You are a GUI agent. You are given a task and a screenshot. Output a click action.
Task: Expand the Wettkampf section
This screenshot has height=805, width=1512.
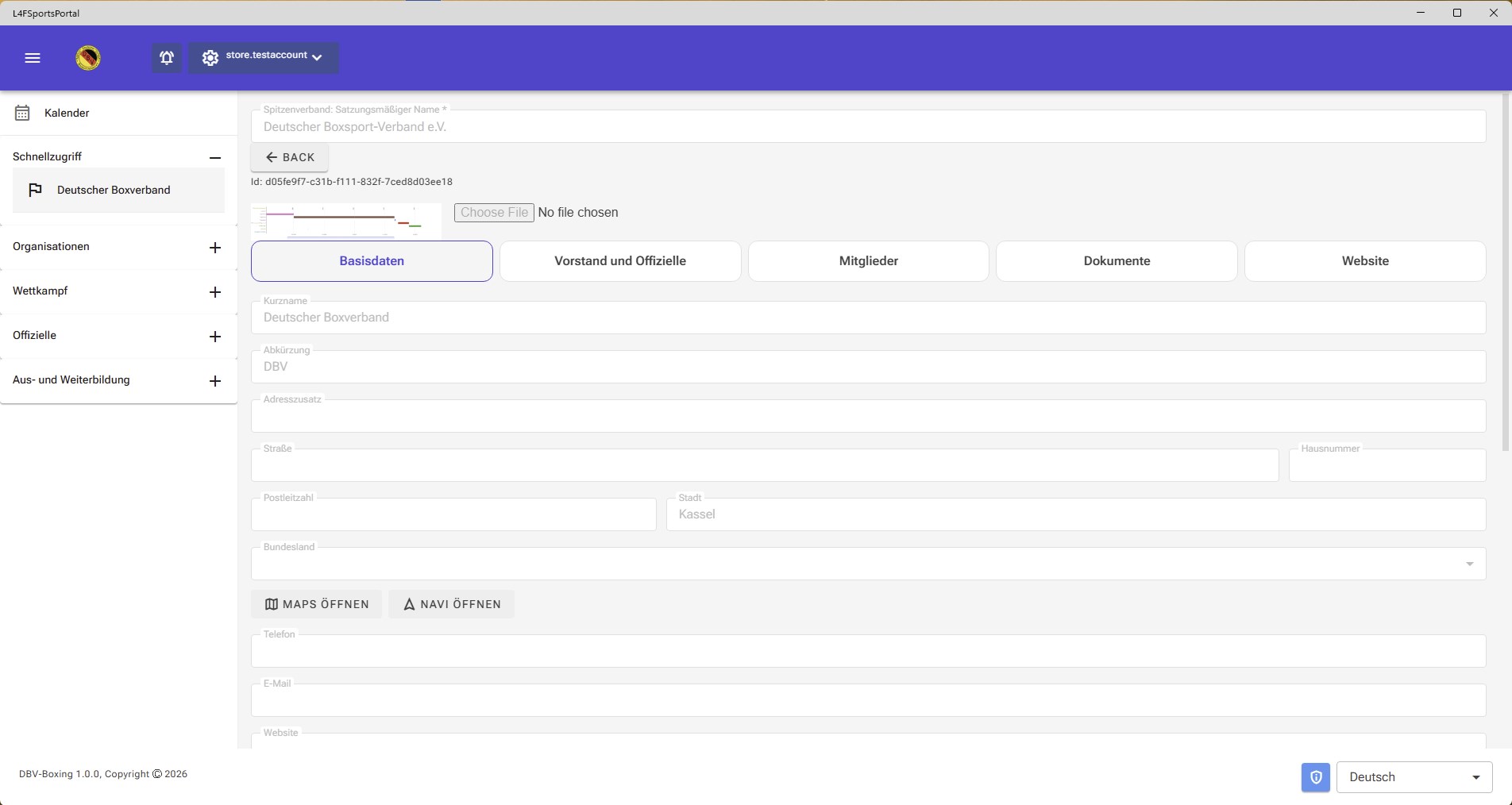214,291
